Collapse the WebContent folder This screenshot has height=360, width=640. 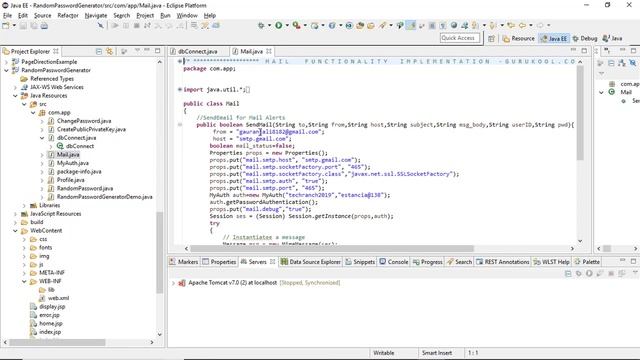[x=15, y=231]
